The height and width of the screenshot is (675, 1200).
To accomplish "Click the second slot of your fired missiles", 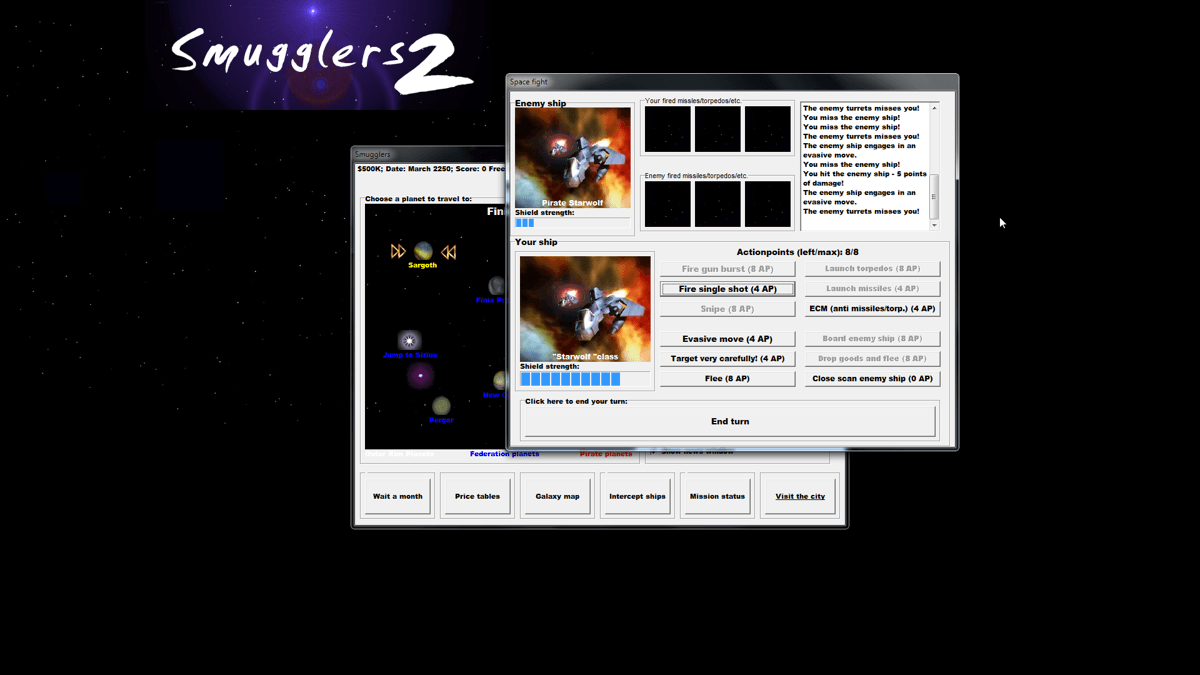I will pyautogui.click(x=718, y=129).
